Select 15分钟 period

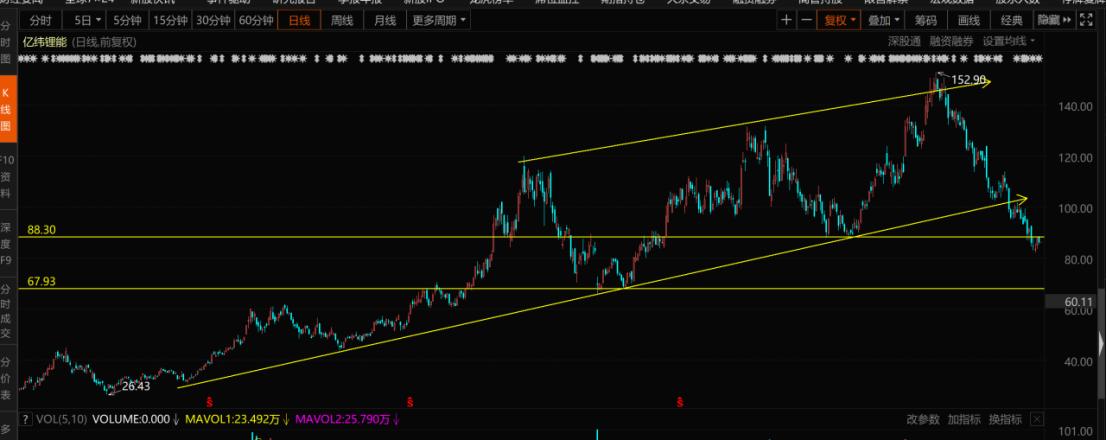(170, 20)
